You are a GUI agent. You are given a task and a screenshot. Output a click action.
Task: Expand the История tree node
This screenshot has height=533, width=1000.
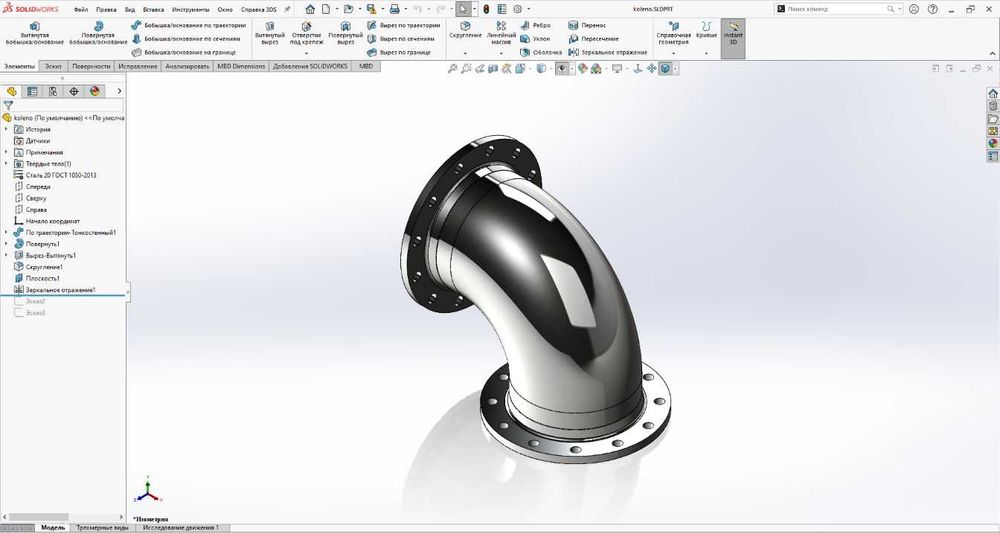(6, 129)
